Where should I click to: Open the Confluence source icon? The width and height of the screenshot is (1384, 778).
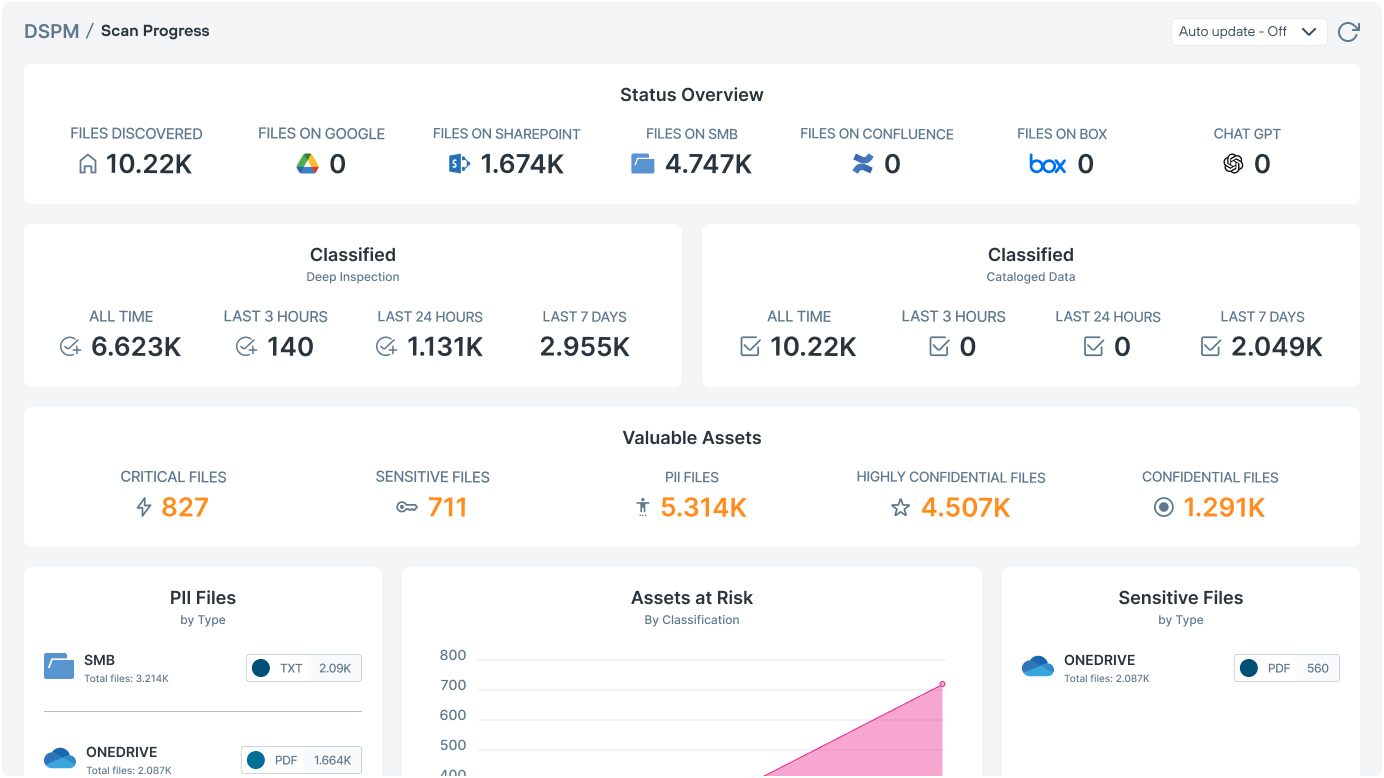(x=863, y=163)
